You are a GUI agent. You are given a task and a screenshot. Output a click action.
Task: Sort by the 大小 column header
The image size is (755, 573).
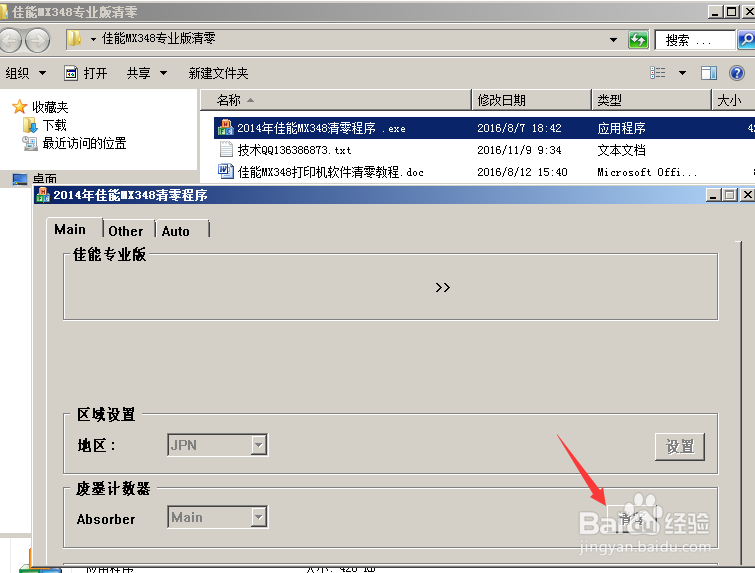click(733, 100)
